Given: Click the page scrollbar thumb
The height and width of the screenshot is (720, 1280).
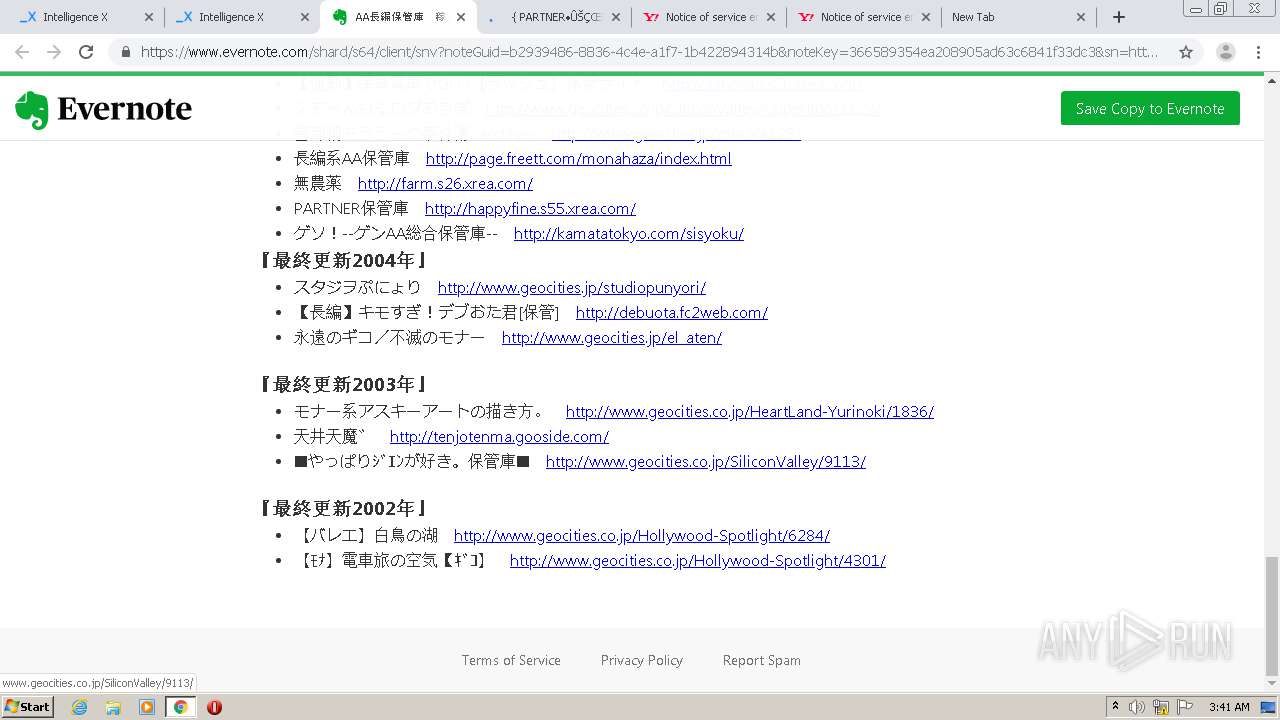Looking at the screenshot, I should click(x=1272, y=616).
